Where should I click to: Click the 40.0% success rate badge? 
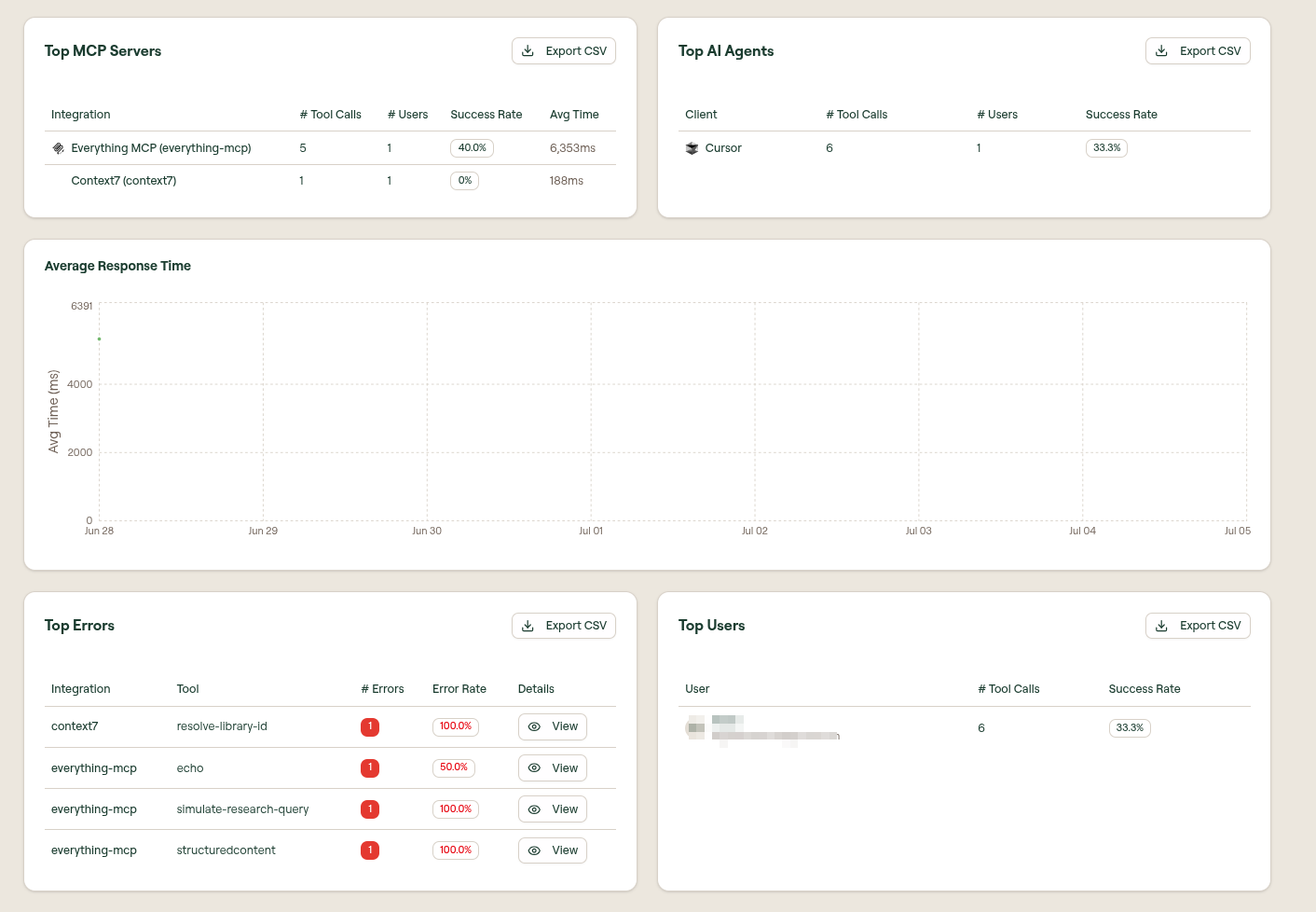coord(472,148)
